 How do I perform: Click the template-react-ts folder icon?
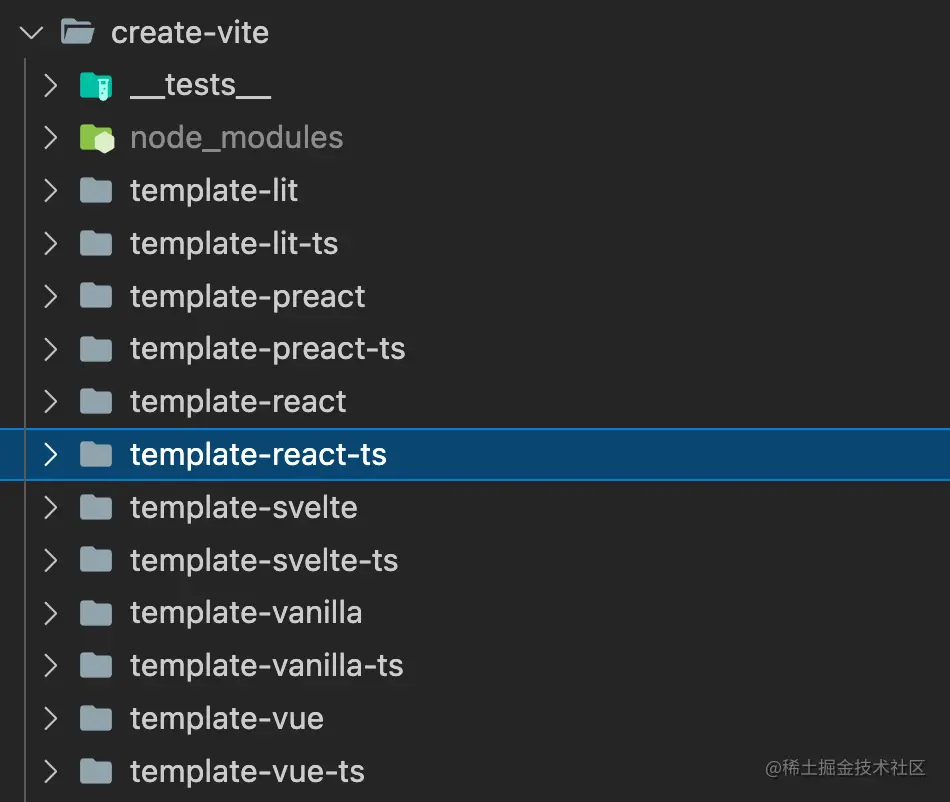[x=96, y=455]
